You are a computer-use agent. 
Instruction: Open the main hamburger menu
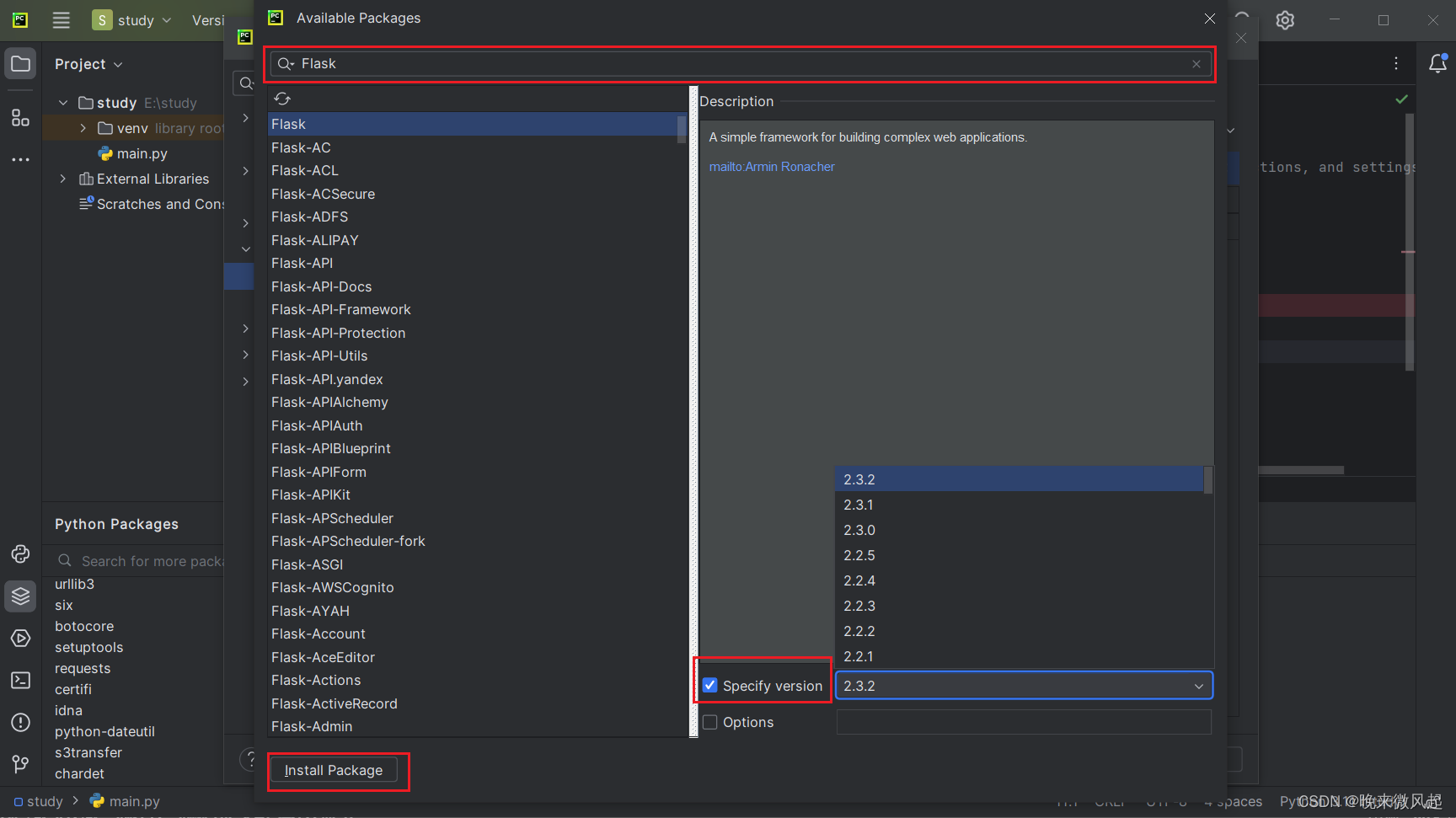pyautogui.click(x=61, y=20)
